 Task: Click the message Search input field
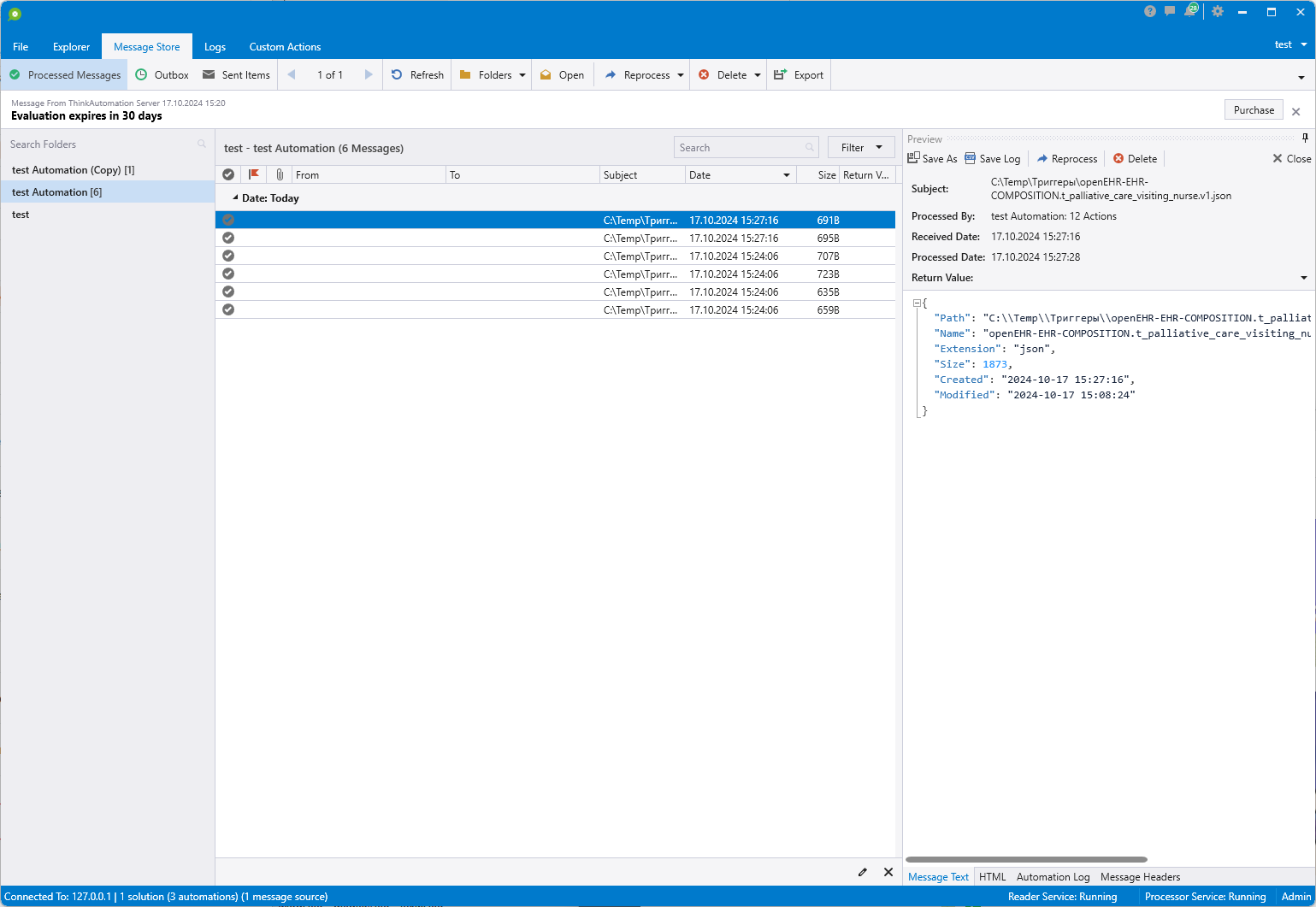click(x=746, y=148)
